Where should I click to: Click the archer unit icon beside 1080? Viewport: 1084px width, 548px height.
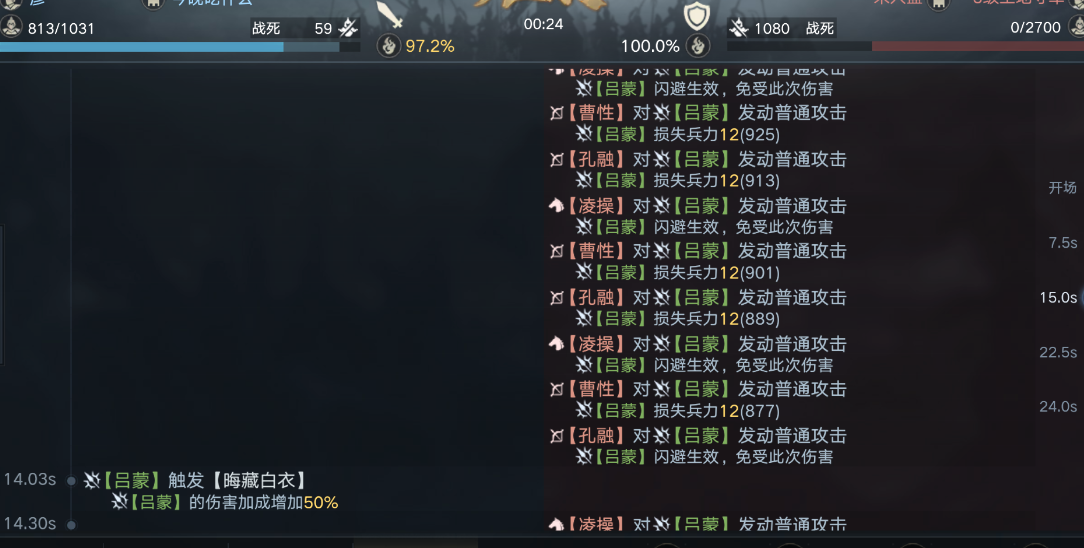point(739,28)
